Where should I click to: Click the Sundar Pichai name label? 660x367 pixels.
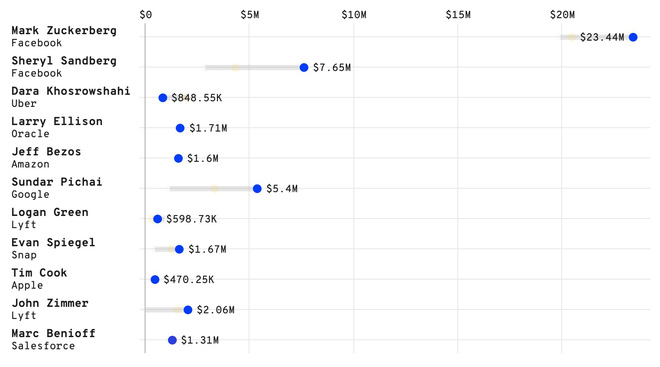56,182
